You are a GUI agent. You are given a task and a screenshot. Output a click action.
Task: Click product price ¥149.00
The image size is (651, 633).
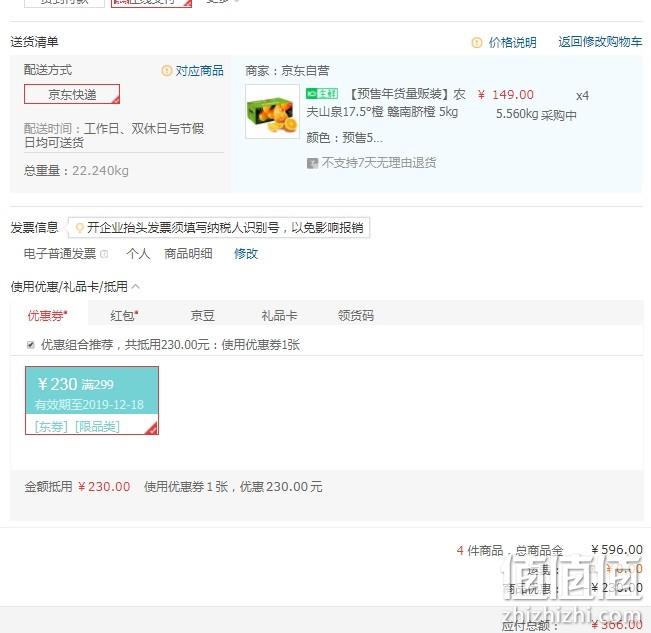click(x=505, y=95)
